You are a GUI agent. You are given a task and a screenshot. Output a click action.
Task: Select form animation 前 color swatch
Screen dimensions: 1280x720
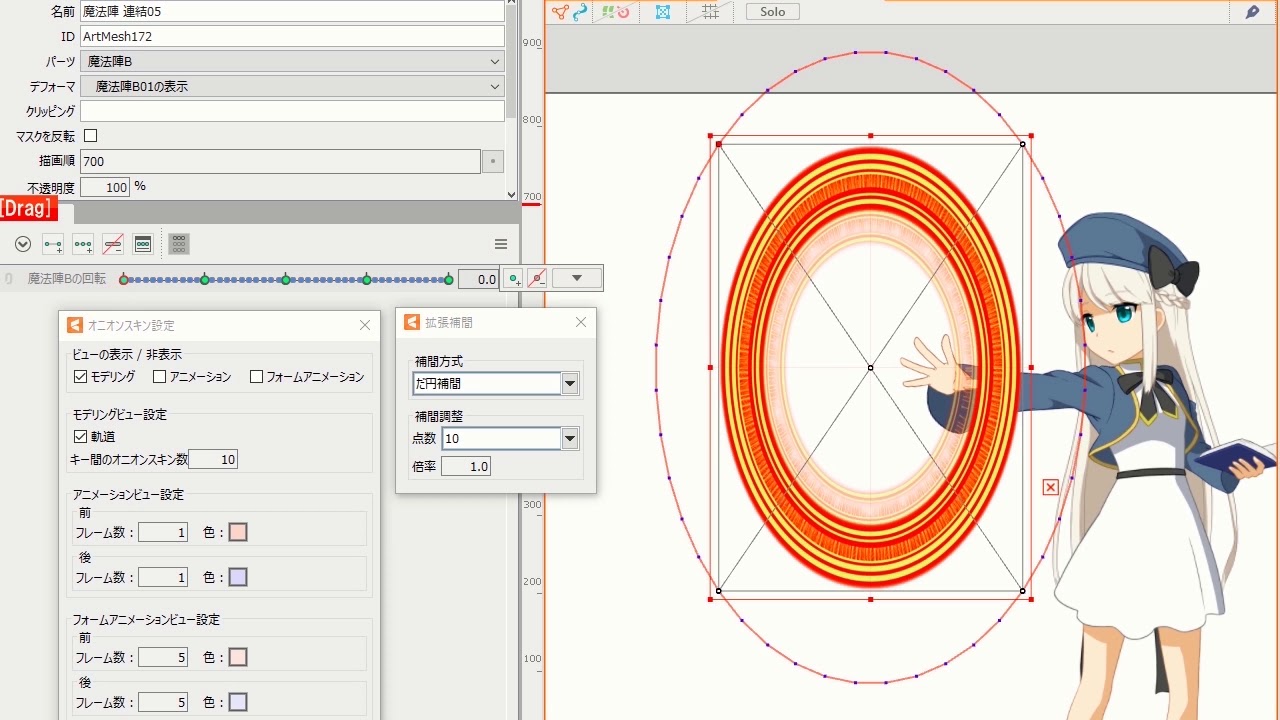pos(238,657)
